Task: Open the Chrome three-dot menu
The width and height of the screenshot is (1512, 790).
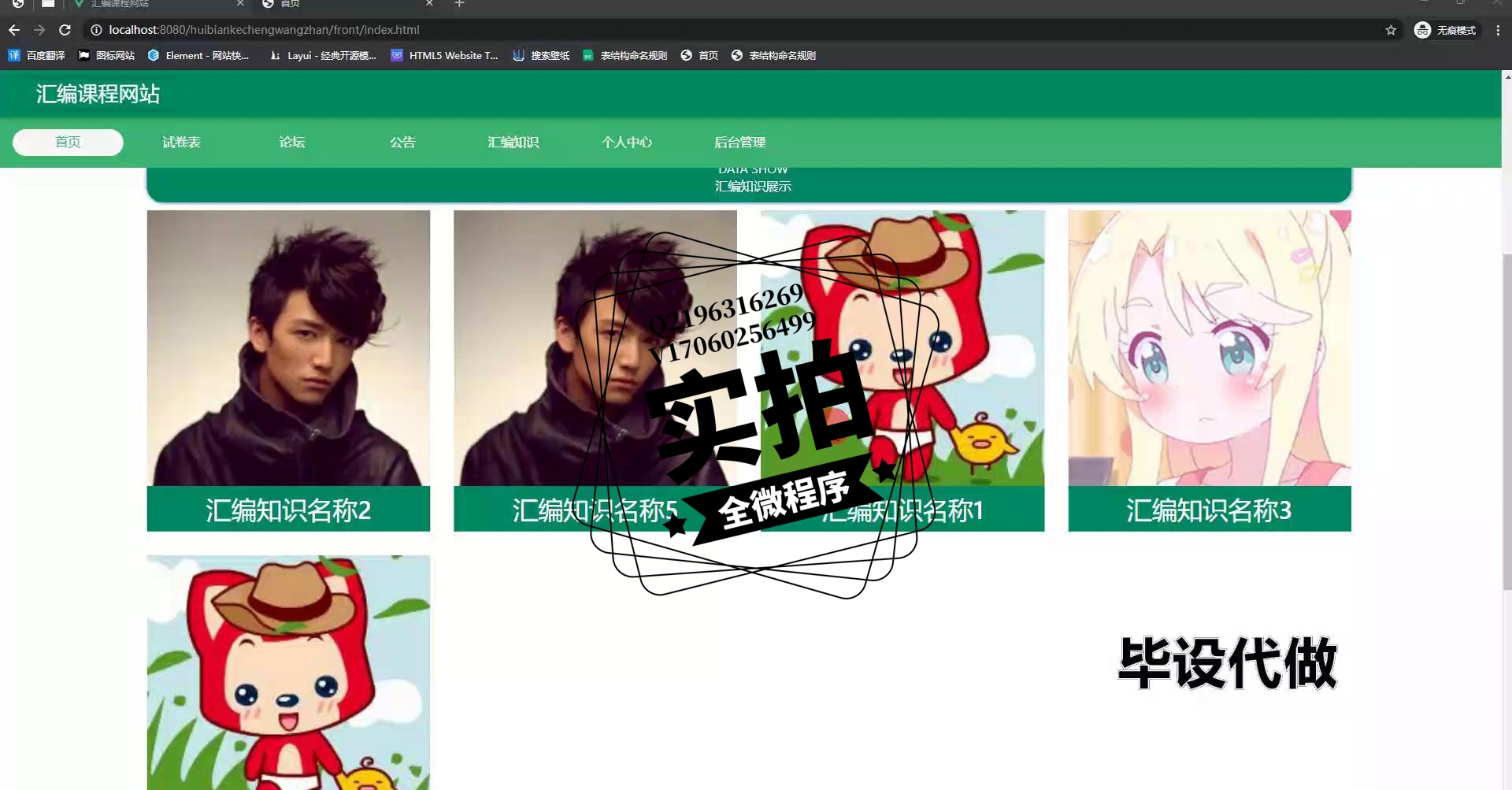Action: click(x=1498, y=30)
